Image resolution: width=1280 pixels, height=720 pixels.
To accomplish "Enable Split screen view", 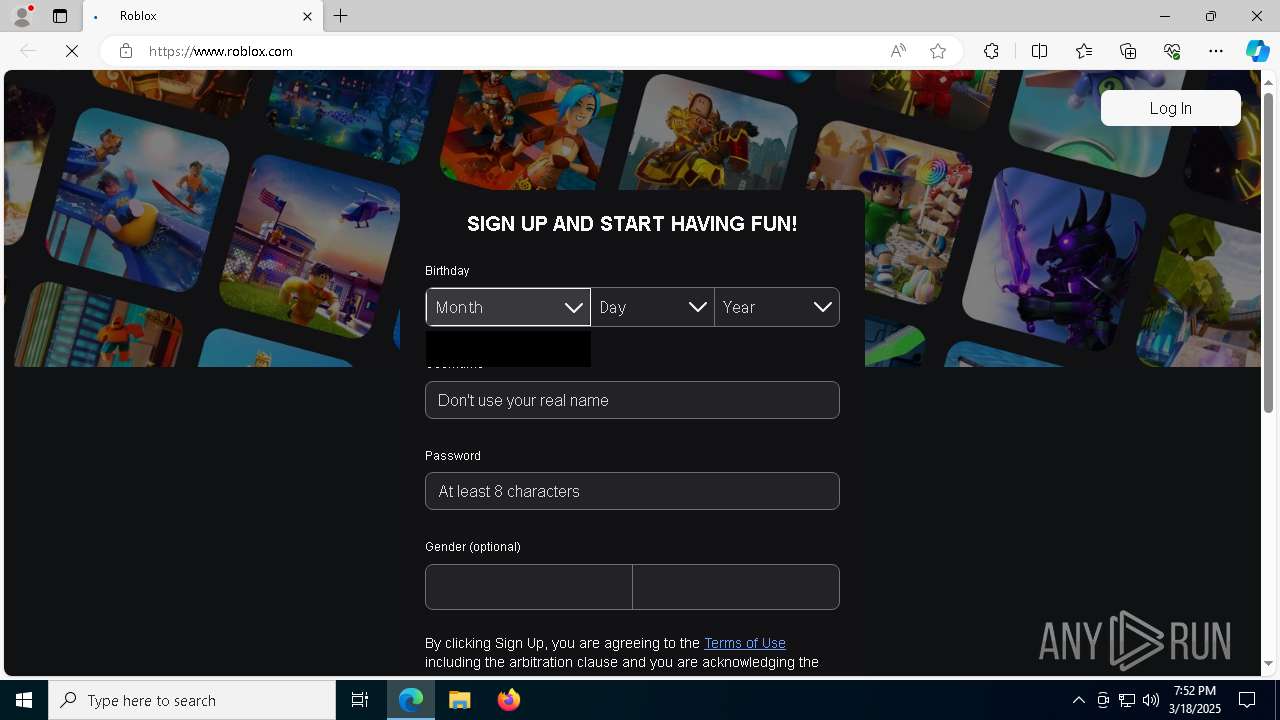I will [x=1039, y=51].
